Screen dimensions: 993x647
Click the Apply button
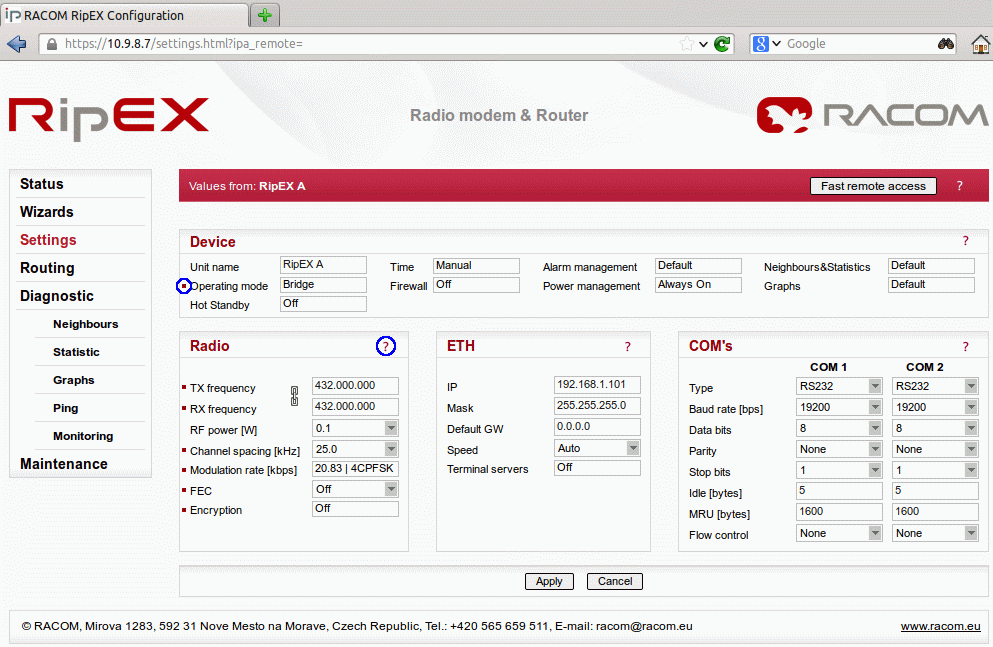click(549, 581)
